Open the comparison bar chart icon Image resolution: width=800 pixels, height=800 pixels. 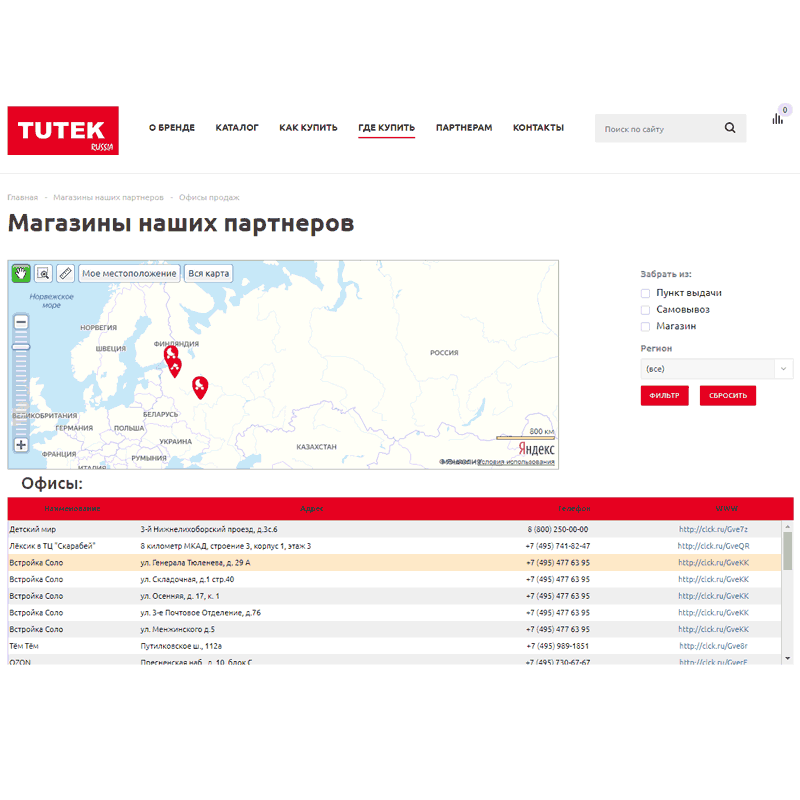tap(778, 119)
